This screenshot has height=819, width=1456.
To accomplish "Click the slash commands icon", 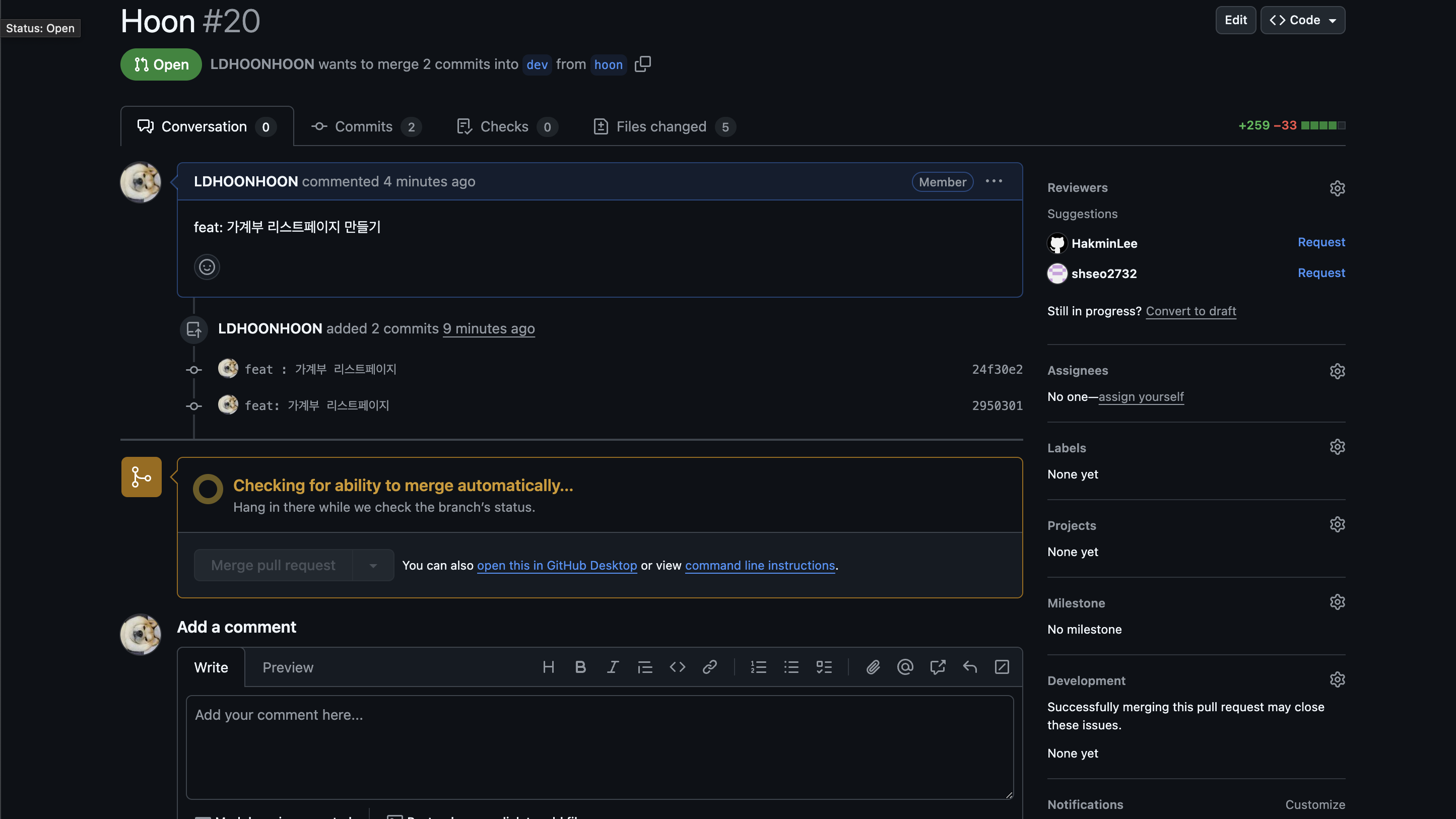I will pos(1002,667).
